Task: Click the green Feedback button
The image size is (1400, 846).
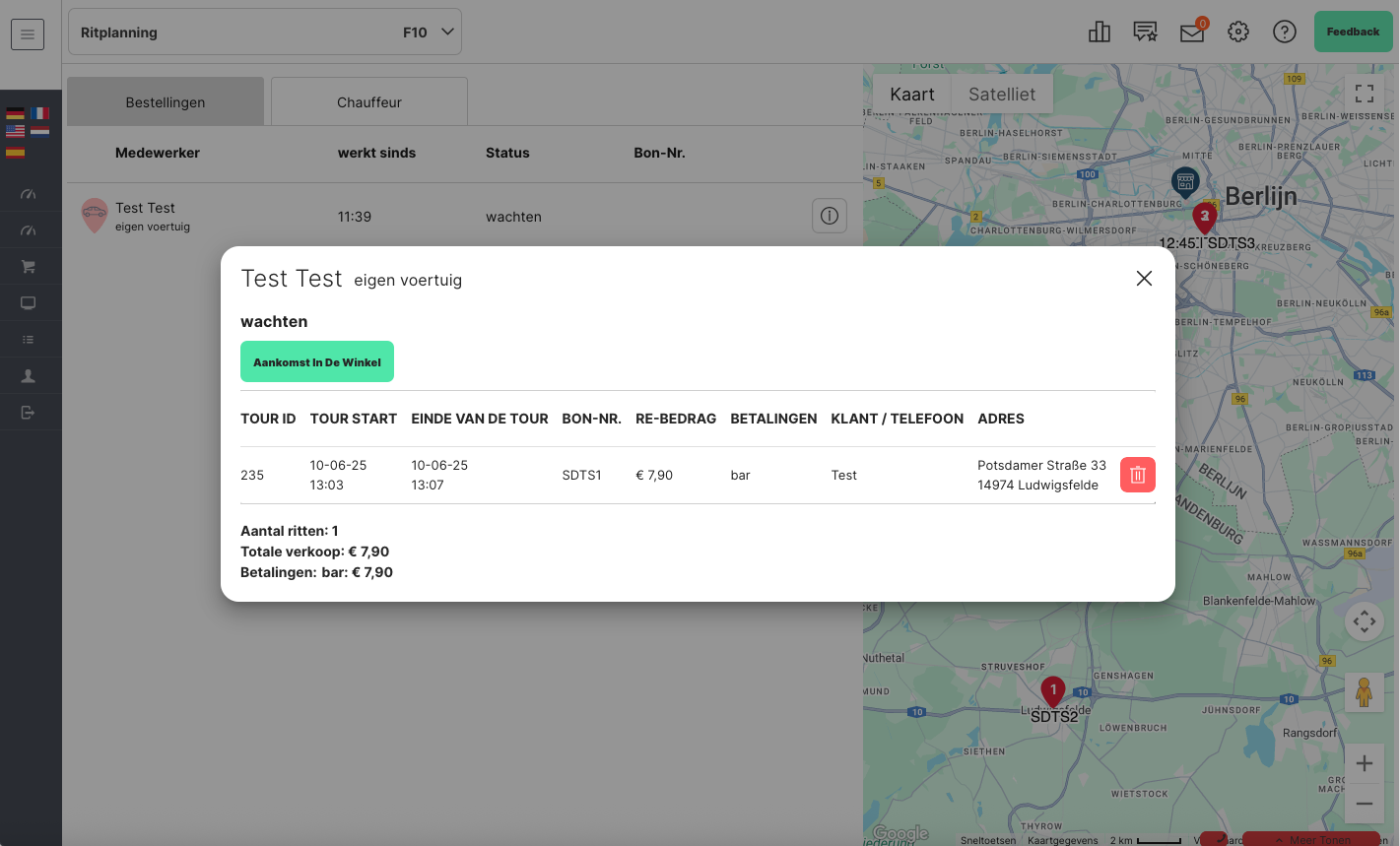Action: (x=1353, y=32)
